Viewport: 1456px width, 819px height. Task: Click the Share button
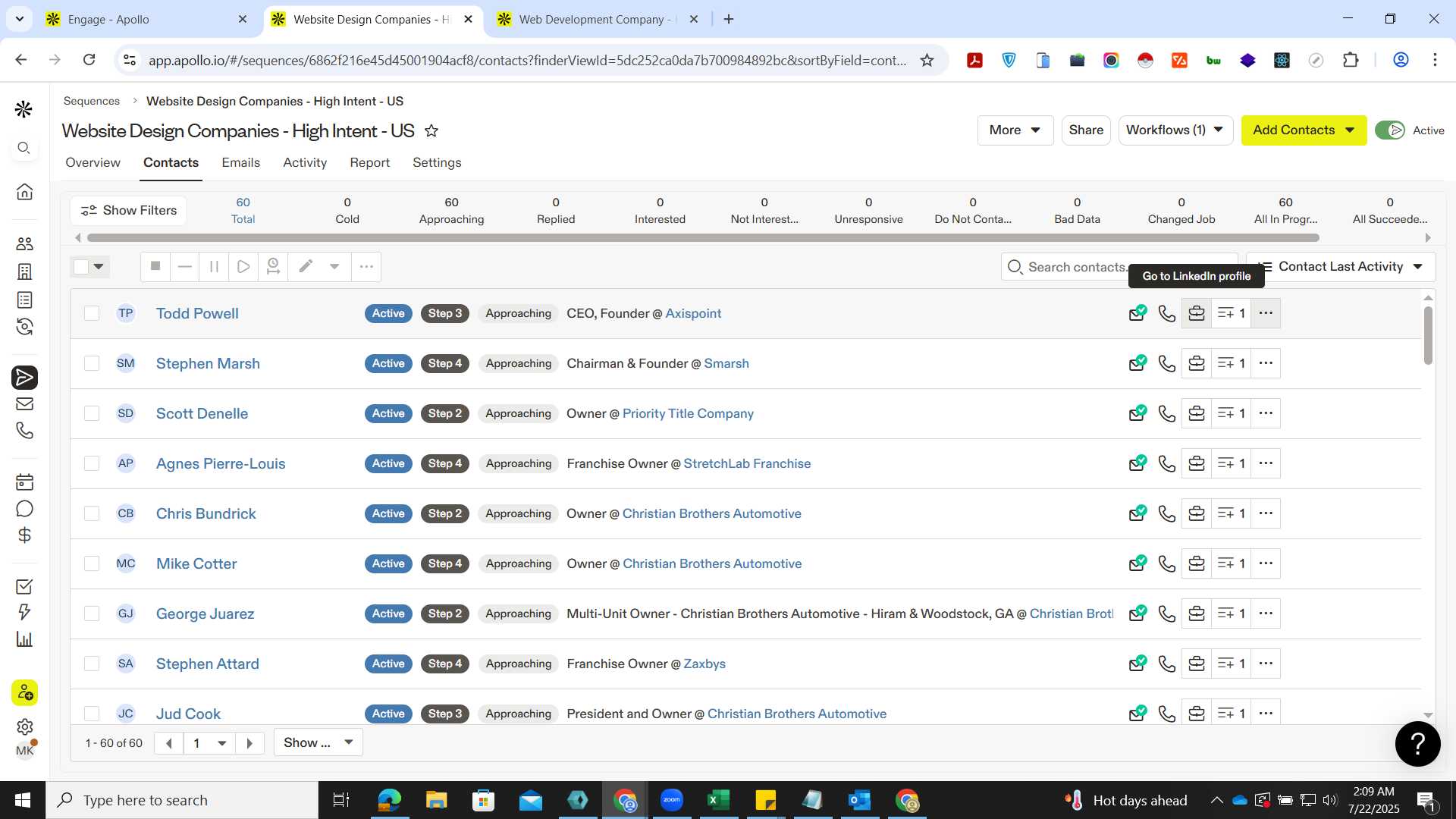1086,130
